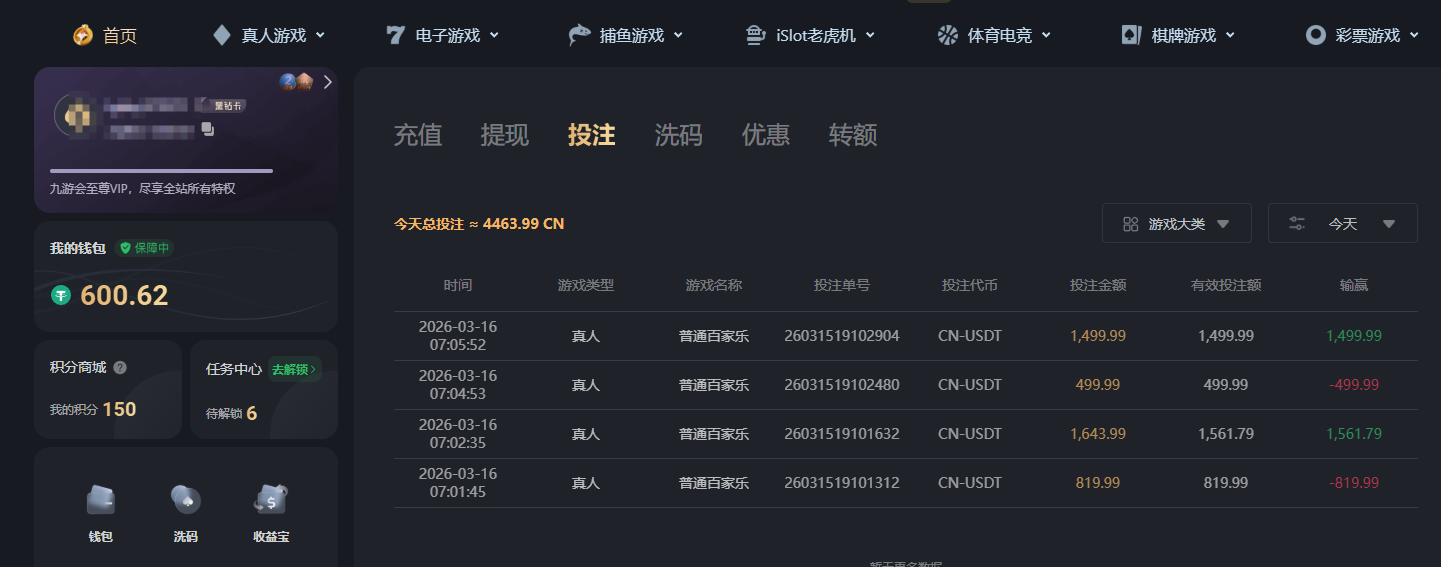Click bet order number 26031519102904

point(841,336)
